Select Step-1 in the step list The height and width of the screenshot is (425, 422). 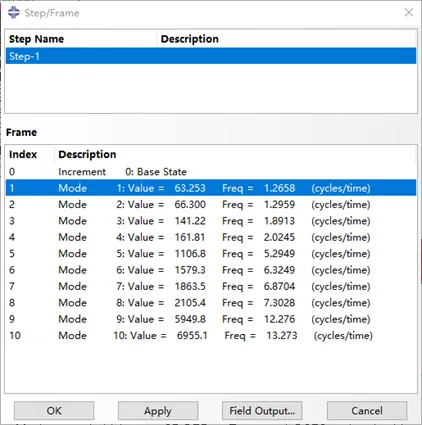click(211, 56)
